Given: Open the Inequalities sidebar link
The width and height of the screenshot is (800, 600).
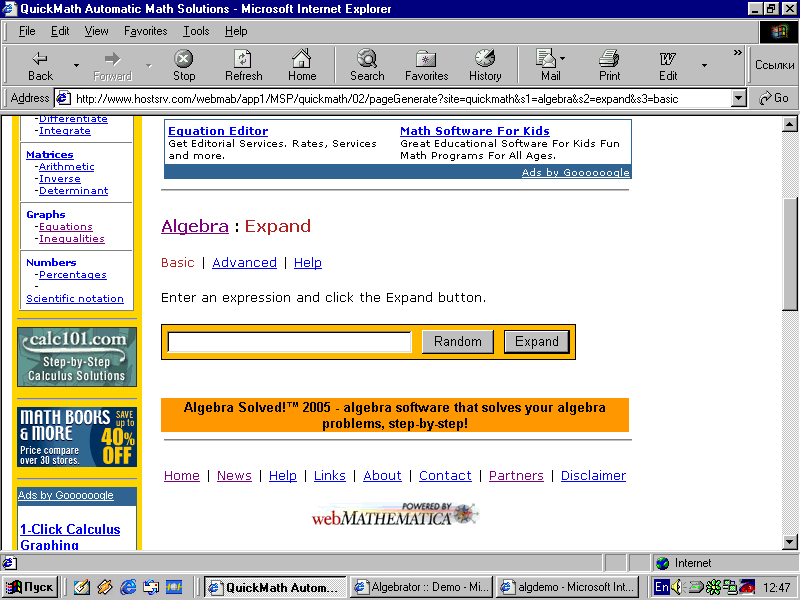Looking at the screenshot, I should pyautogui.click(x=72, y=238).
